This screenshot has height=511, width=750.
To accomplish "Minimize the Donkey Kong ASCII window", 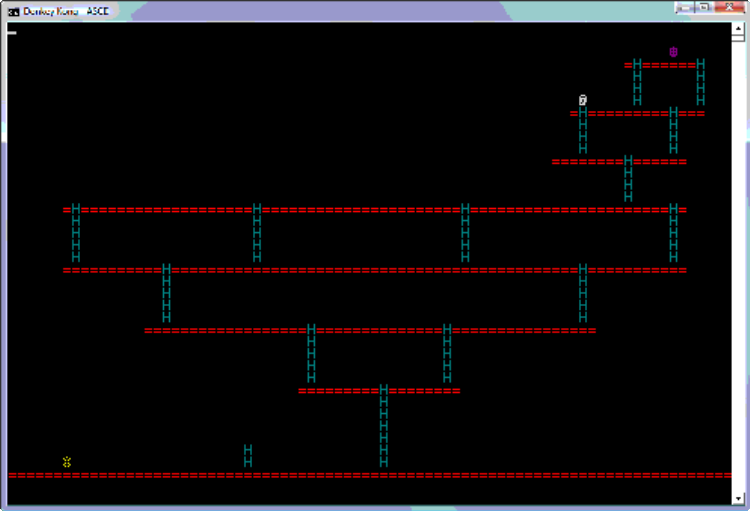I will (x=684, y=7).
